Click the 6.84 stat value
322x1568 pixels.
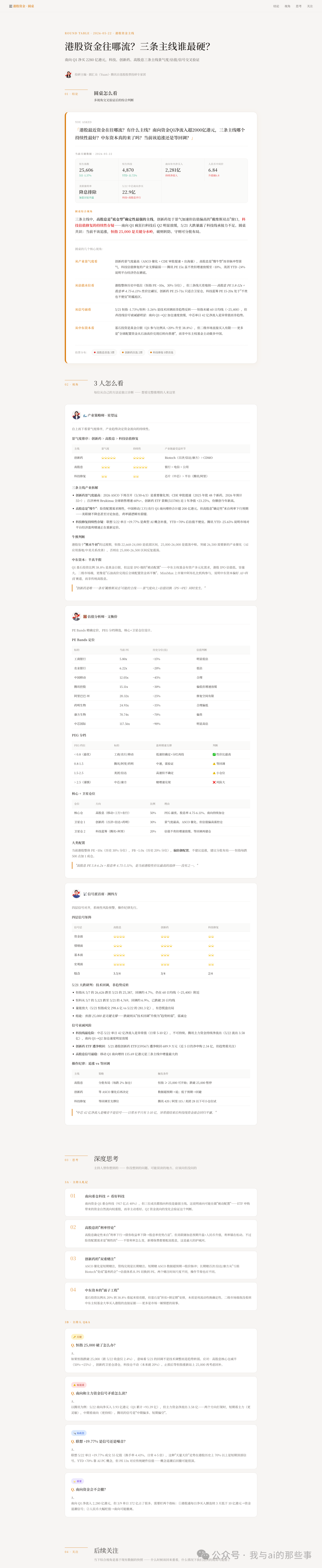[x=213, y=170]
